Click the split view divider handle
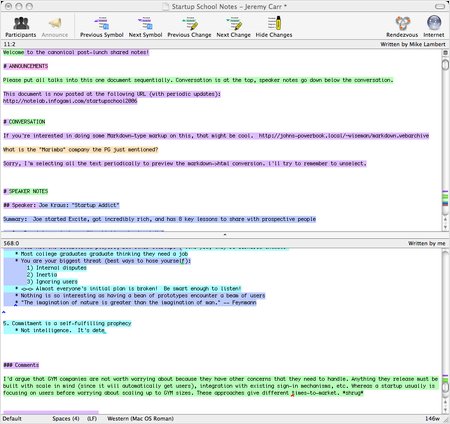The image size is (450, 424). click(x=225, y=235)
